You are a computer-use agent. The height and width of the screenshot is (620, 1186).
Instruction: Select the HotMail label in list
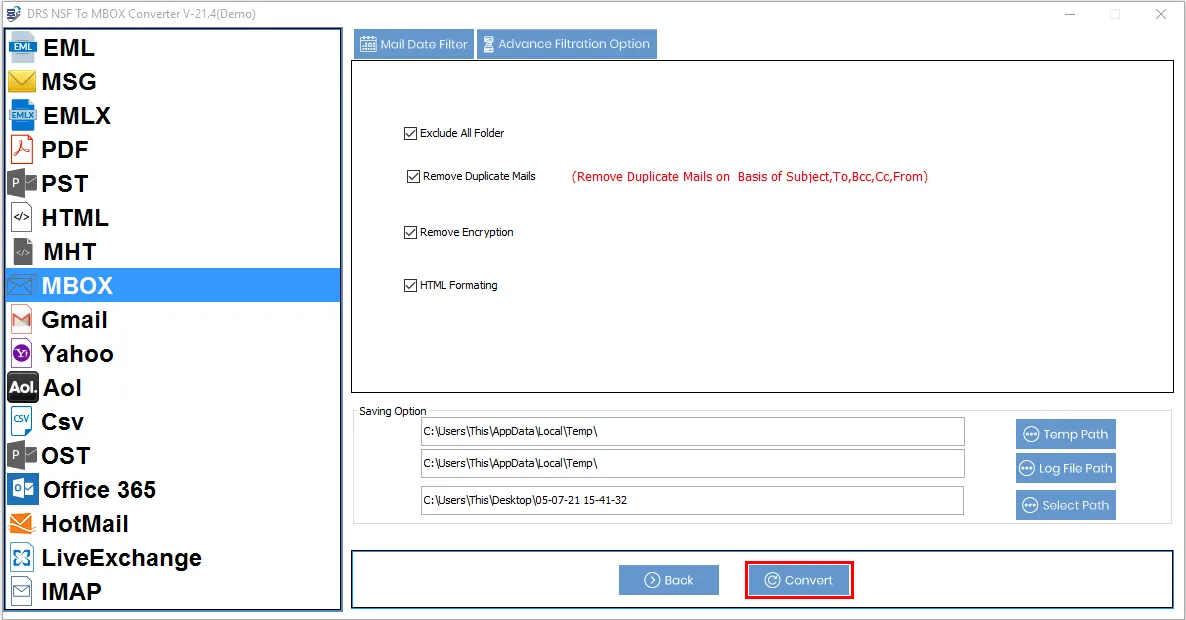click(x=85, y=524)
